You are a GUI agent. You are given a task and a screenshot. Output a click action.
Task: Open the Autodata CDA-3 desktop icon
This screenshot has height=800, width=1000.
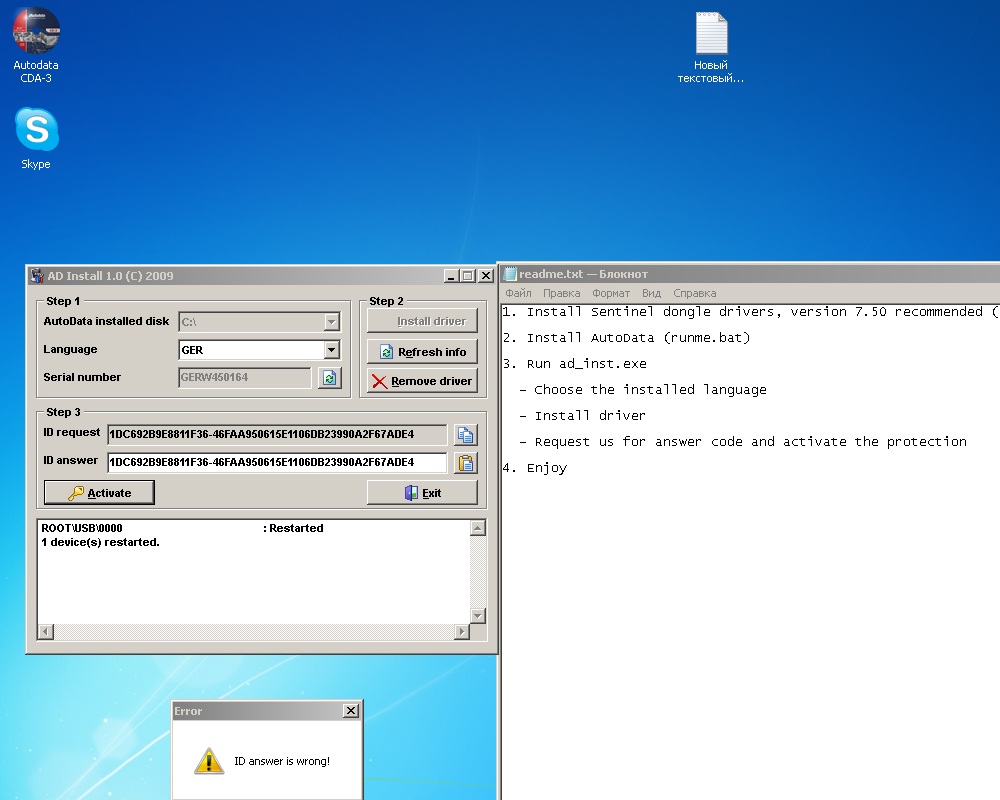(36, 45)
